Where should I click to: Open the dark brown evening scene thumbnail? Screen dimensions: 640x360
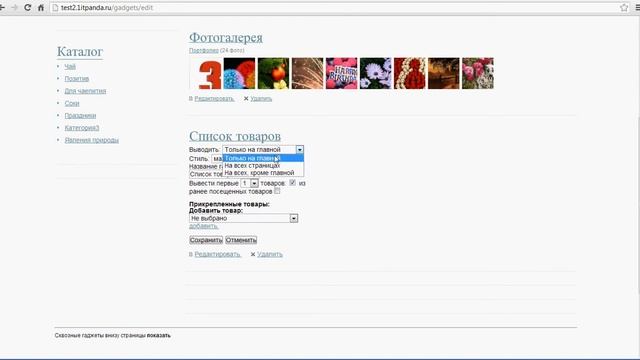(x=444, y=73)
